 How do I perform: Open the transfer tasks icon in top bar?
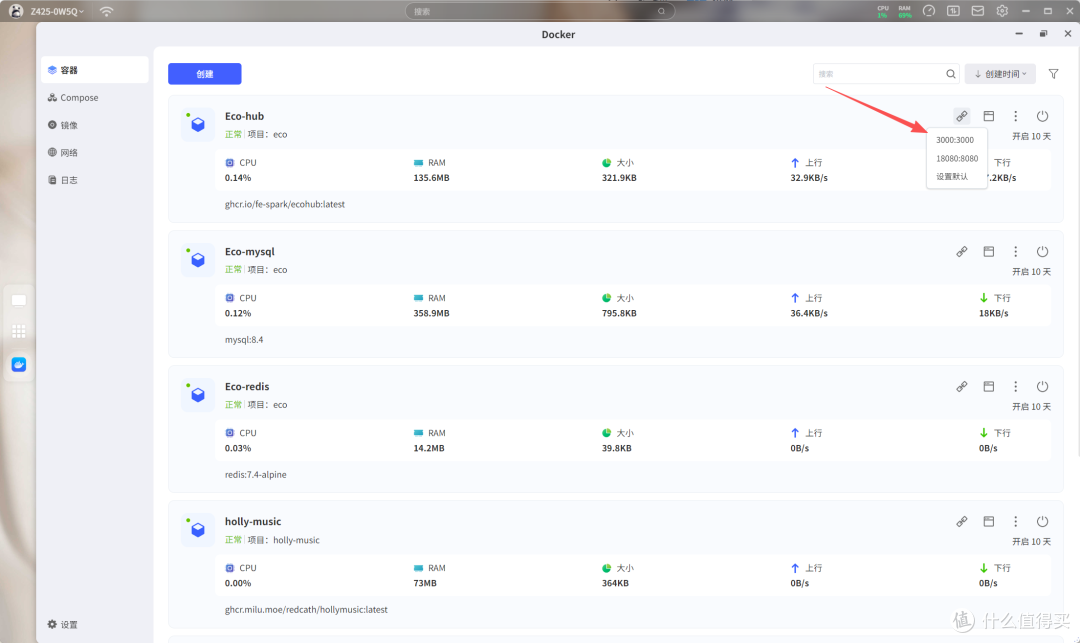[x=953, y=11]
